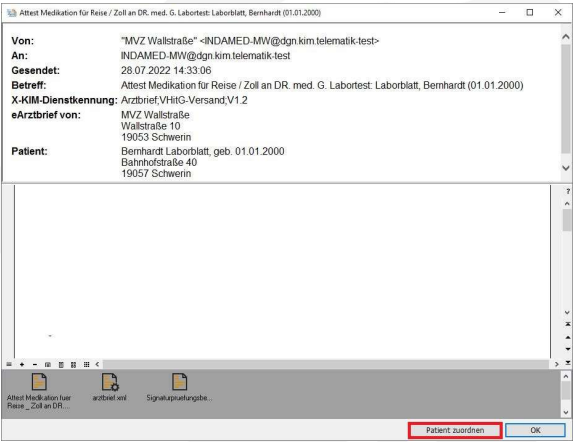
Task: Click the question mark help icon
Action: (x=568, y=191)
